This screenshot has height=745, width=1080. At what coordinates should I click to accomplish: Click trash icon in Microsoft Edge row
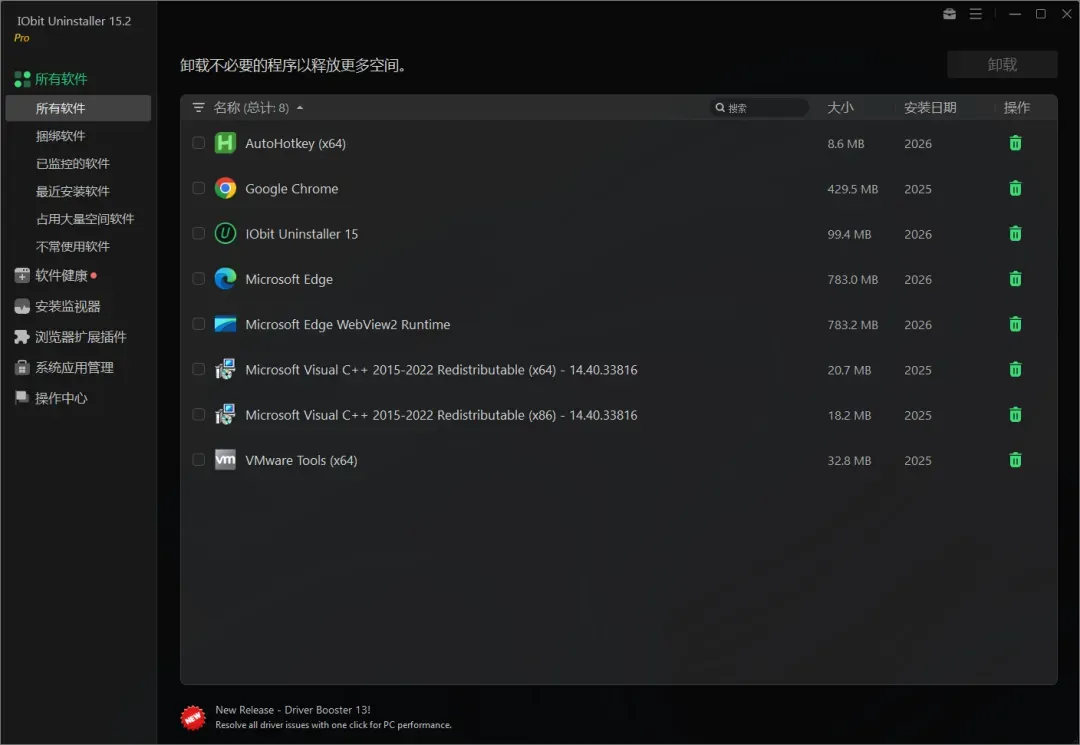pos(1015,279)
